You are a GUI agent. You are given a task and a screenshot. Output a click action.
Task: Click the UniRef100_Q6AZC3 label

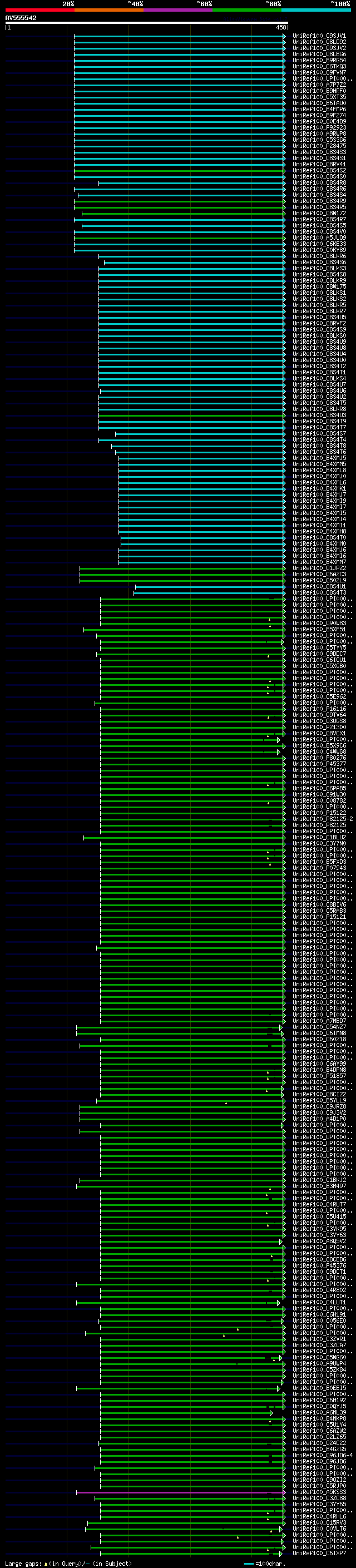[x=319, y=575]
